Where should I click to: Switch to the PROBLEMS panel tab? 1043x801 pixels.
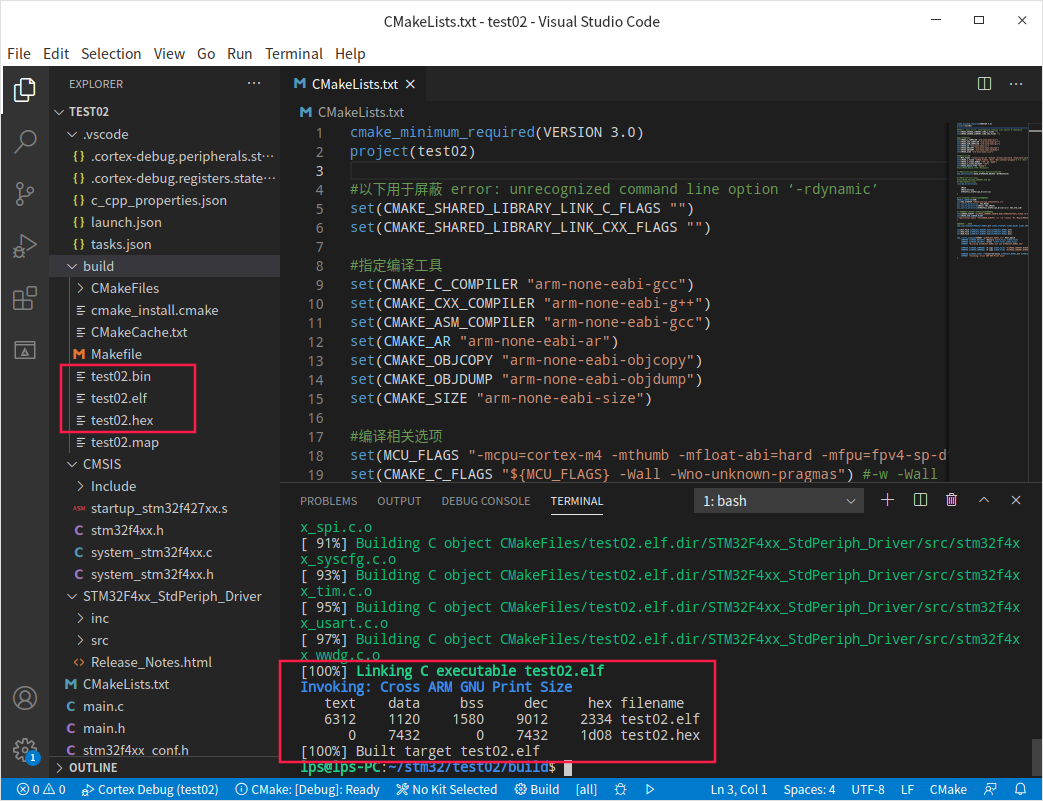[328, 500]
